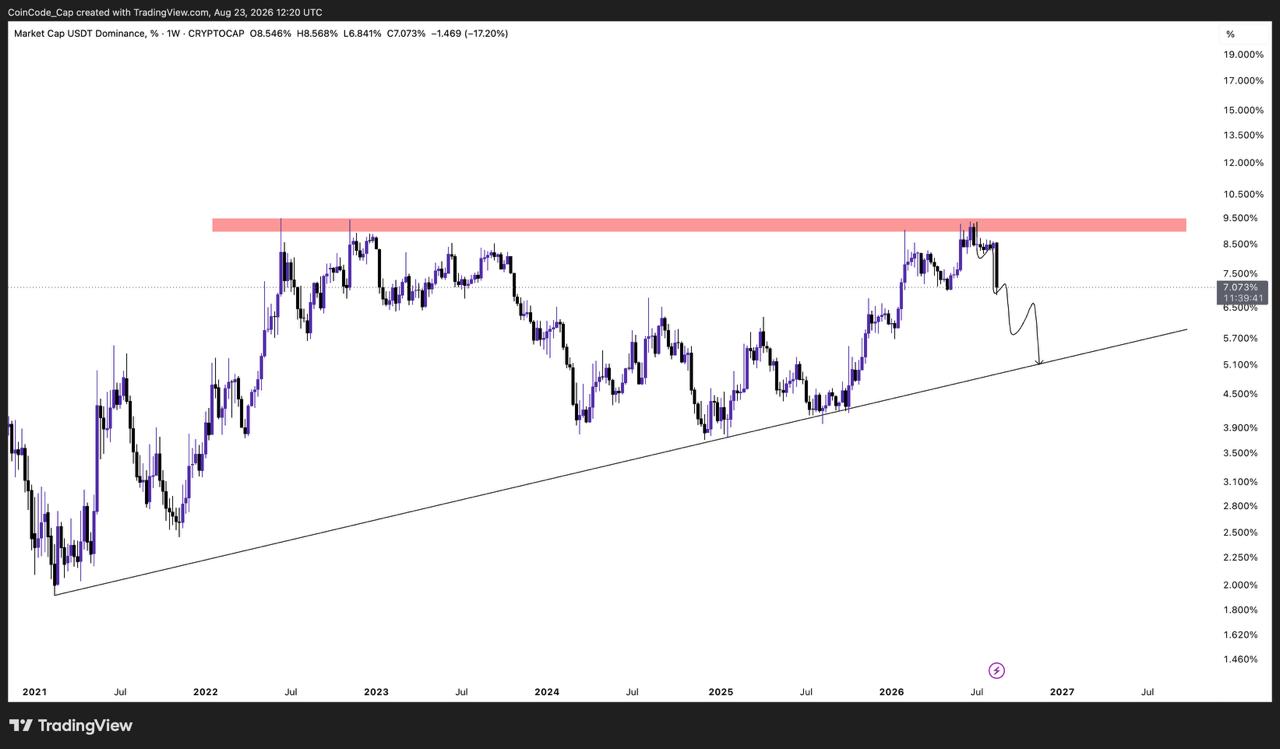Click the 5.700% price axis label
Viewport: 1280px width, 749px height.
tap(1243, 338)
